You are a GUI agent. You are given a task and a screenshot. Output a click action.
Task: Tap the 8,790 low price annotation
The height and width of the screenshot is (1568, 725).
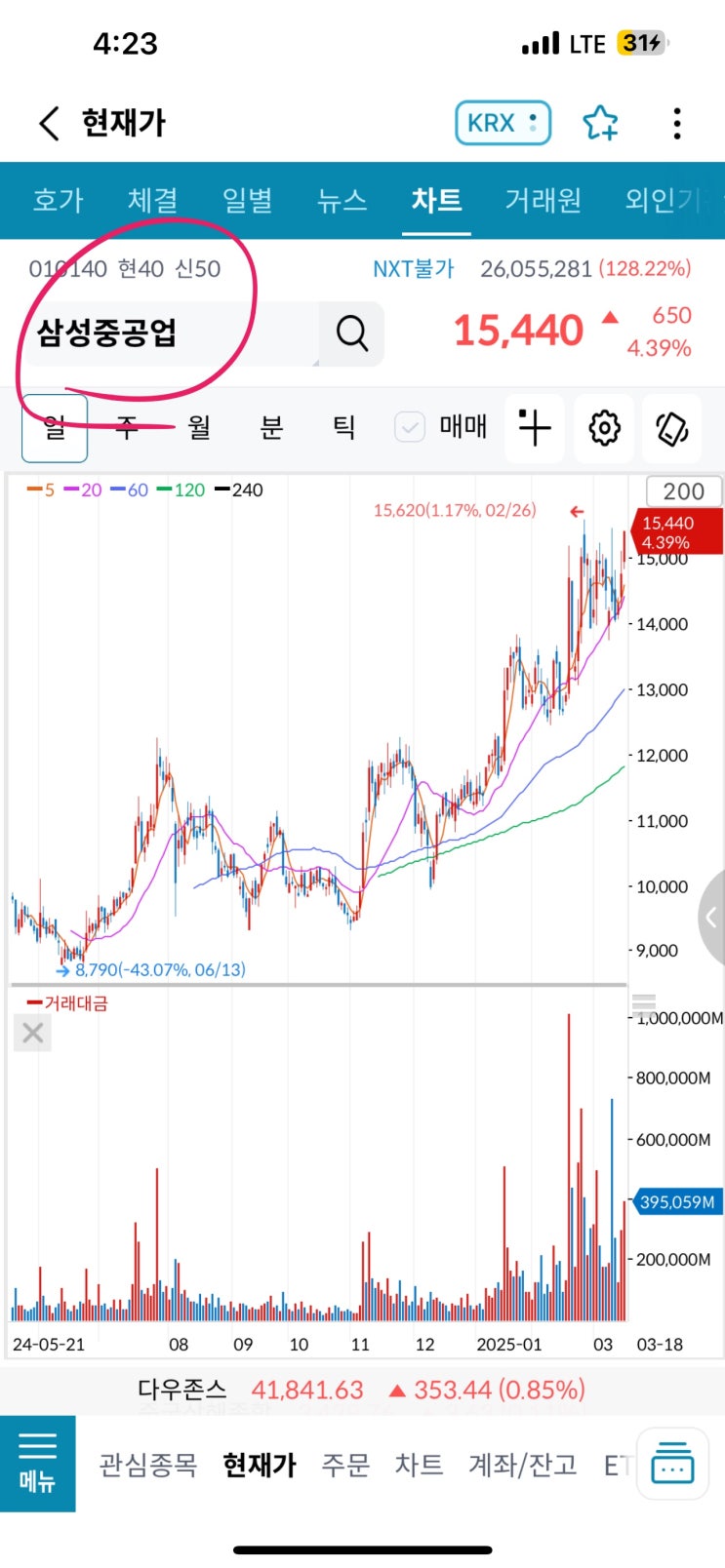(160, 969)
